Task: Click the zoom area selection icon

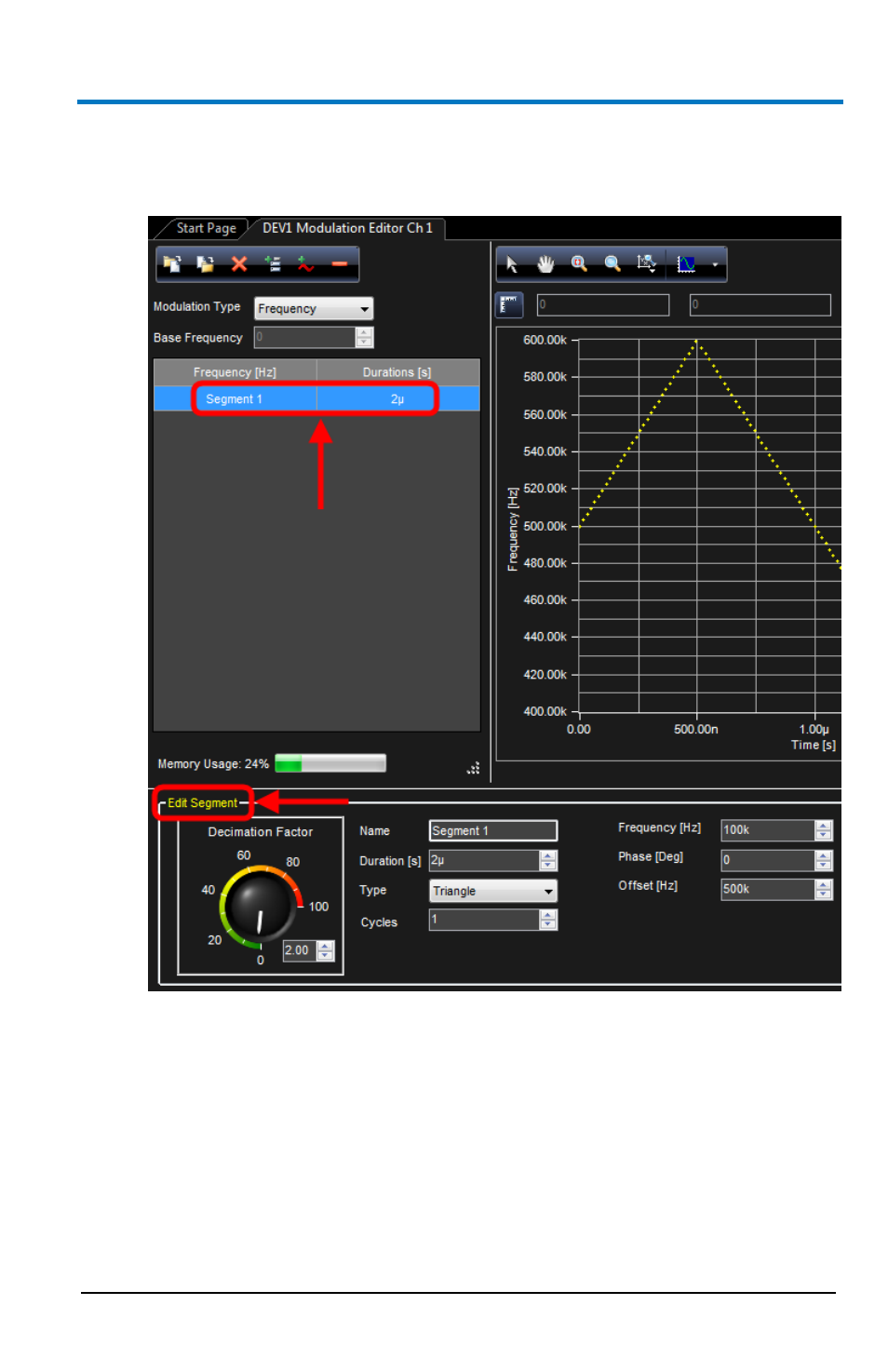Action: 647,264
